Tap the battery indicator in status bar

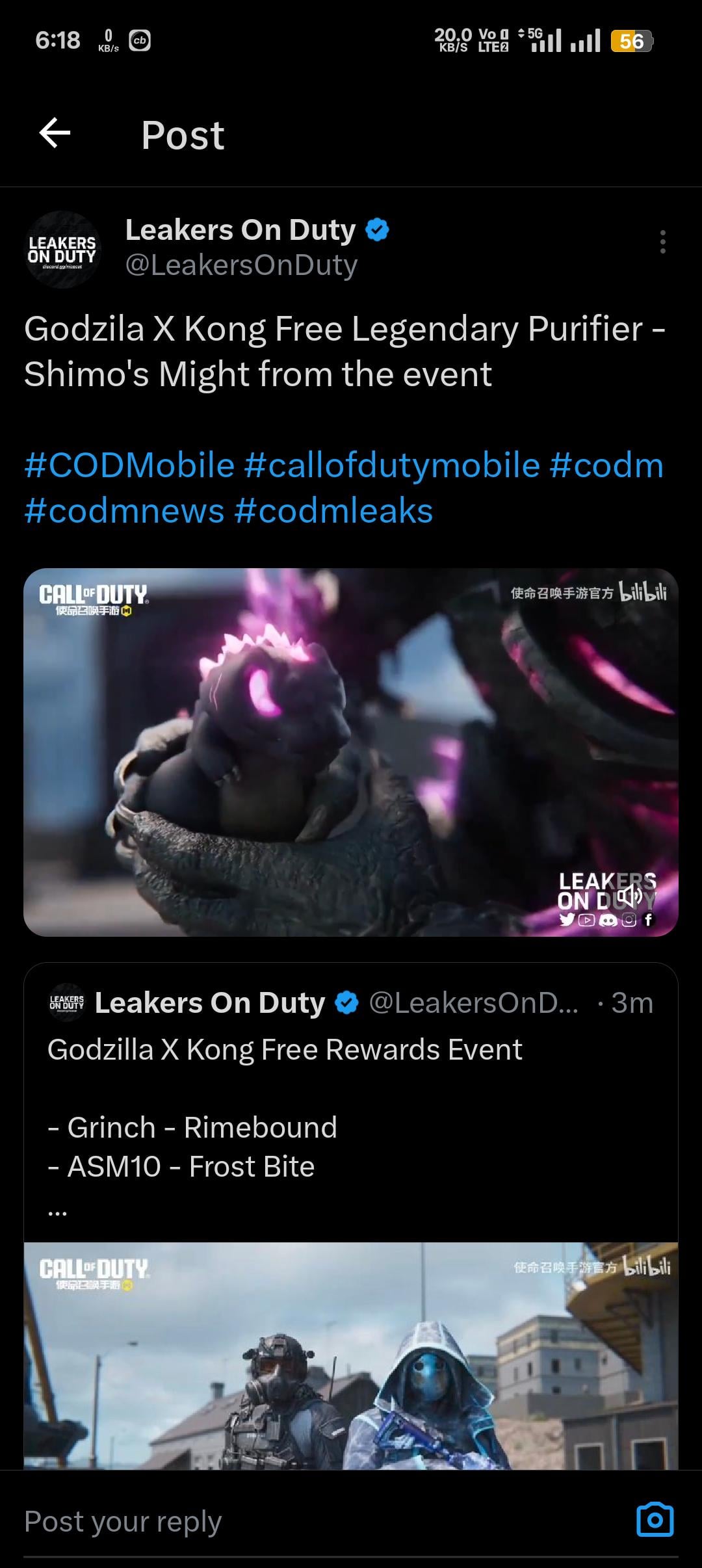pyautogui.click(x=631, y=41)
